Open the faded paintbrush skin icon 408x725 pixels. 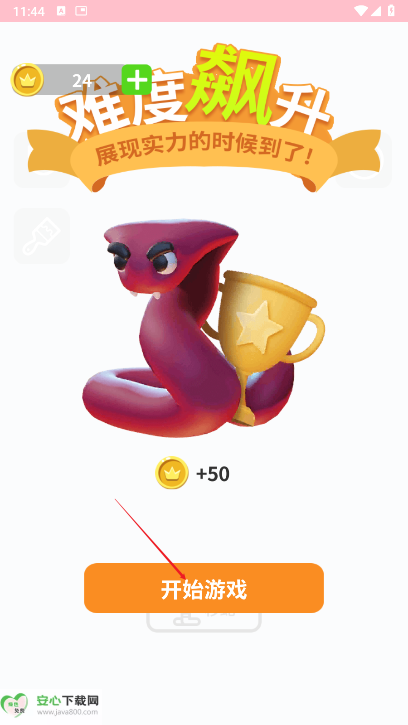pyautogui.click(x=42, y=236)
